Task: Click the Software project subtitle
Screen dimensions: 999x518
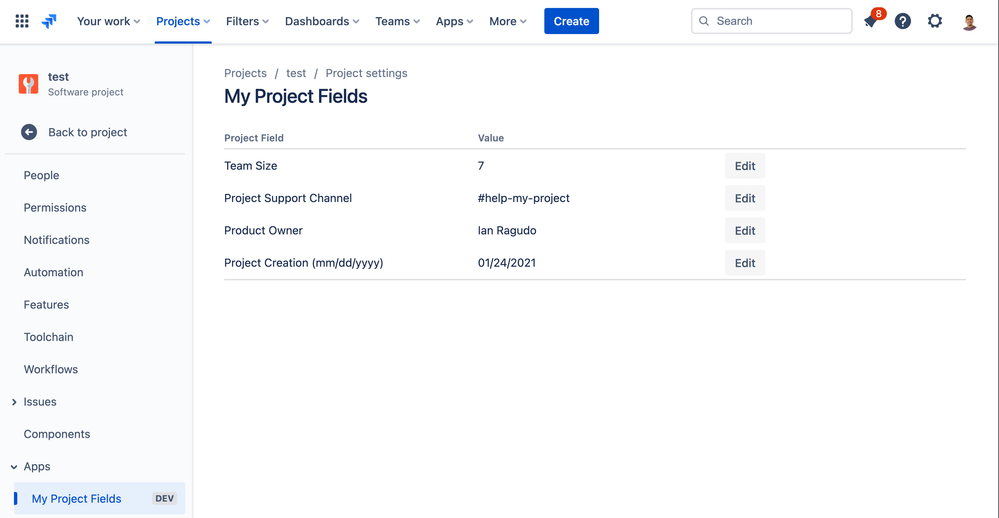Action: pos(85,92)
